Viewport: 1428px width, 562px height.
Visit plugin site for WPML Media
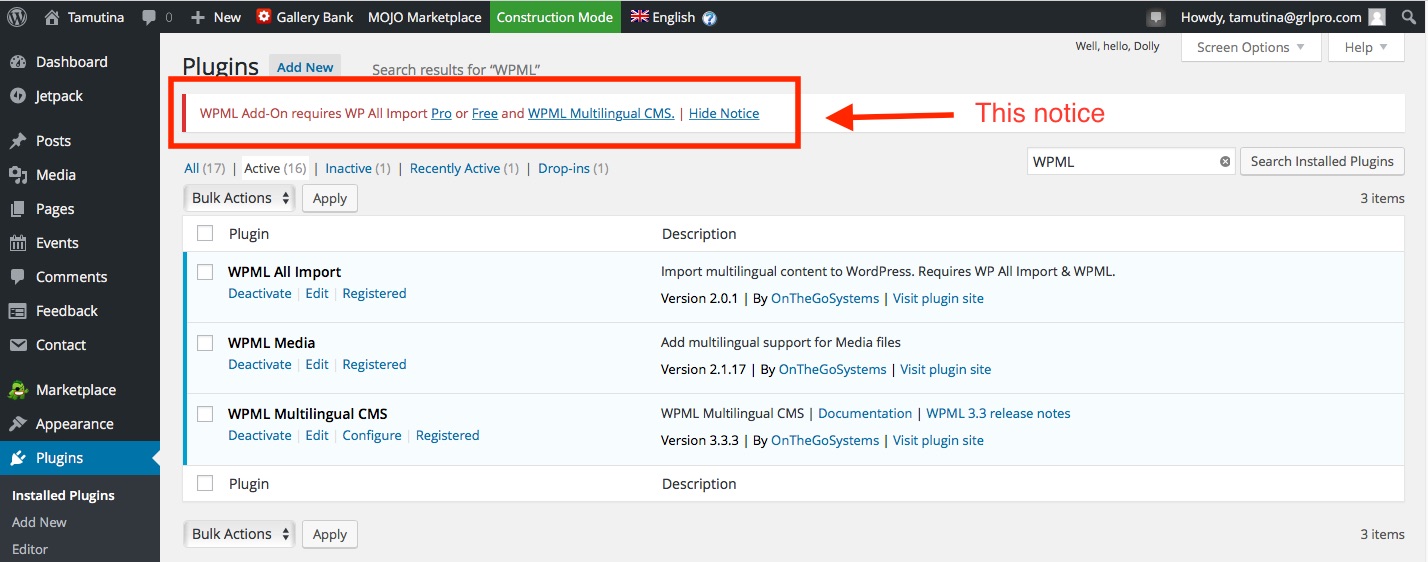pyautogui.click(x=946, y=369)
